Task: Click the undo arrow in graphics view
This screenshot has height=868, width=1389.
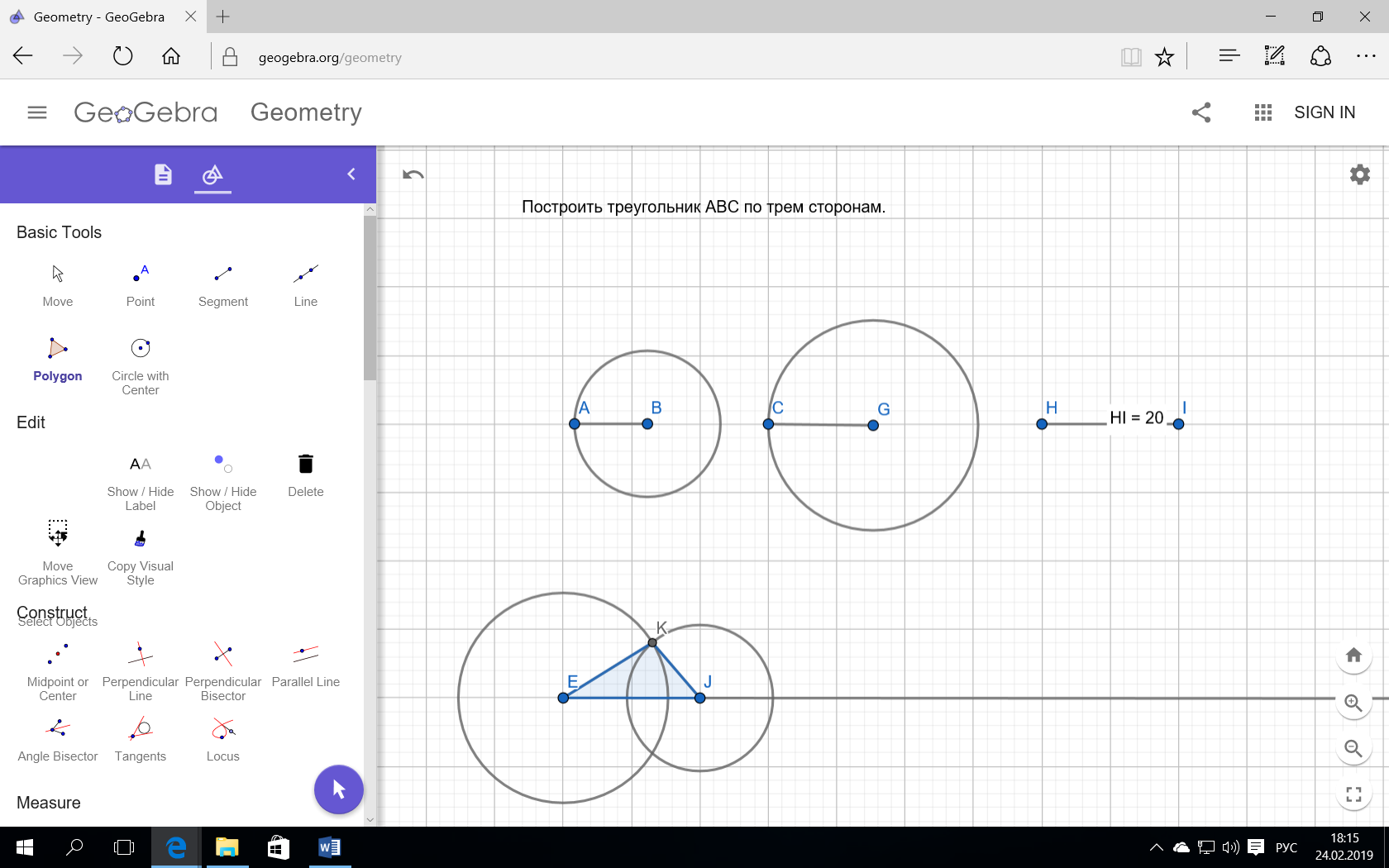Action: point(413,174)
